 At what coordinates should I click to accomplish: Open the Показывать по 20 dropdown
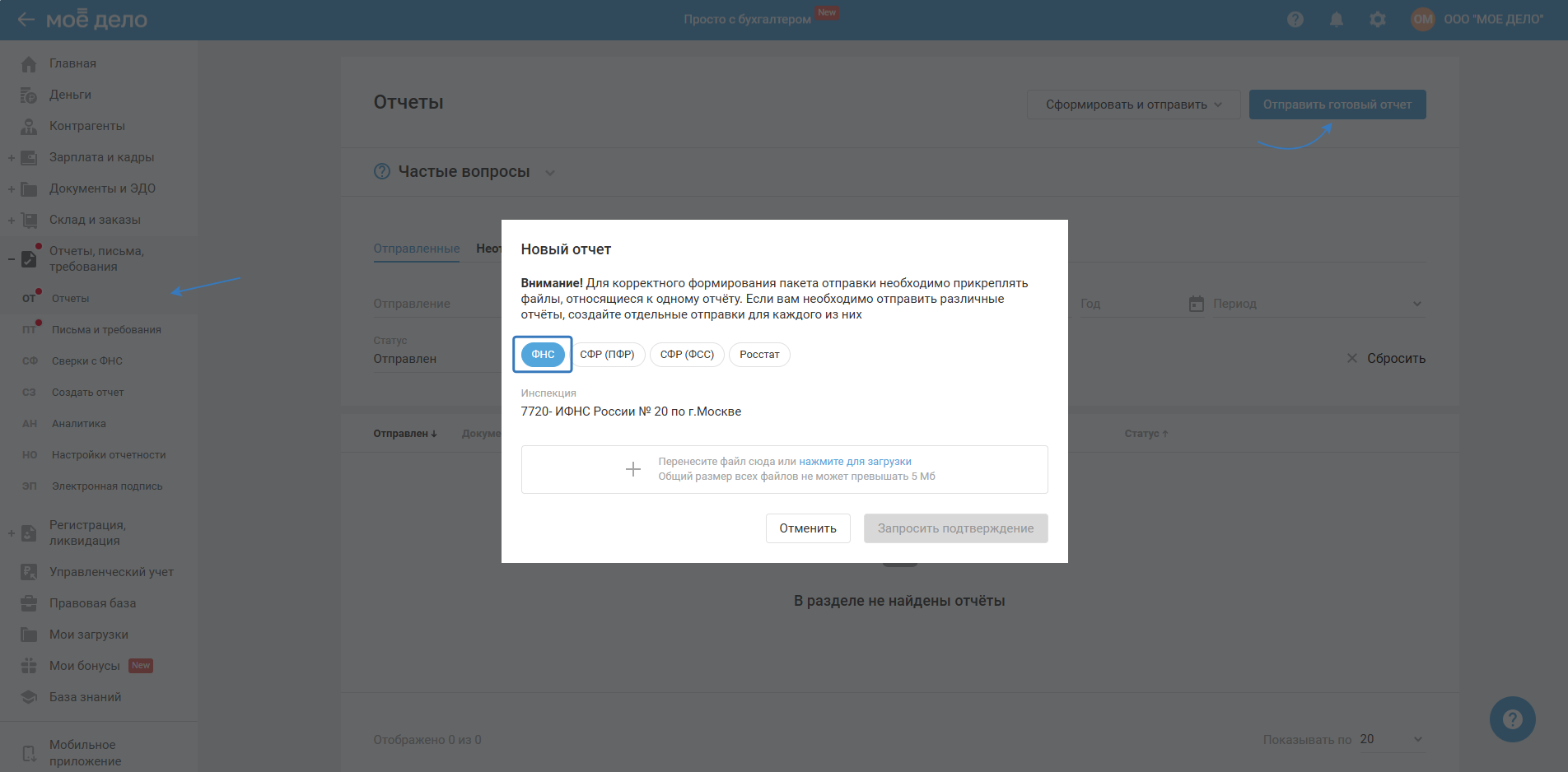click(1391, 739)
